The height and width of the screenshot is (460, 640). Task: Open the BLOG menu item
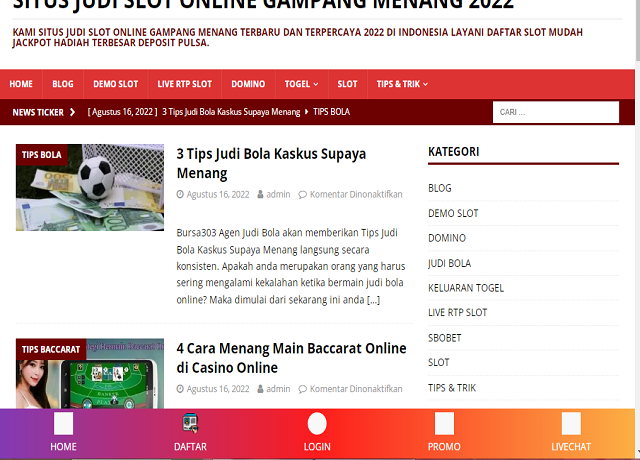(x=62, y=84)
